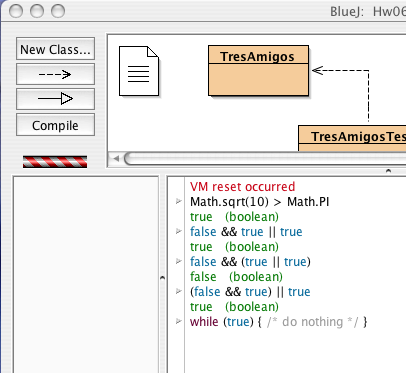Viewport: 406px width, 373px height.
Task: Click the prompt arrow beside the while loop
Action: 179,321
